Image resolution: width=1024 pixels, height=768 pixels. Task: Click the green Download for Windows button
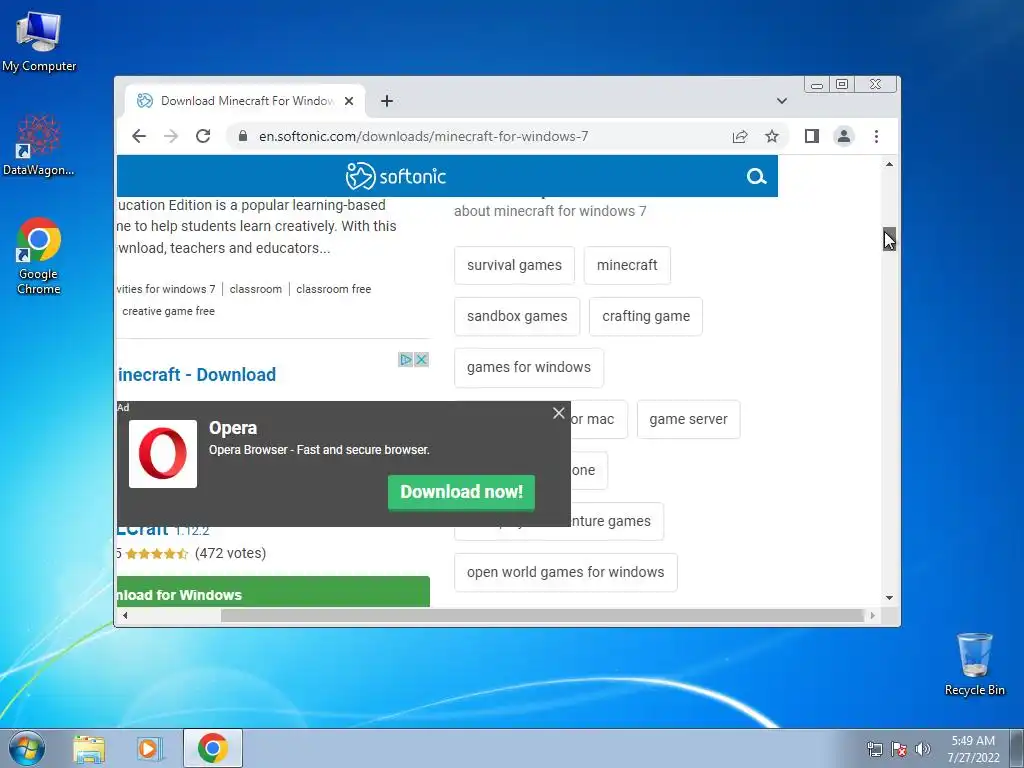pyautogui.click(x=273, y=592)
